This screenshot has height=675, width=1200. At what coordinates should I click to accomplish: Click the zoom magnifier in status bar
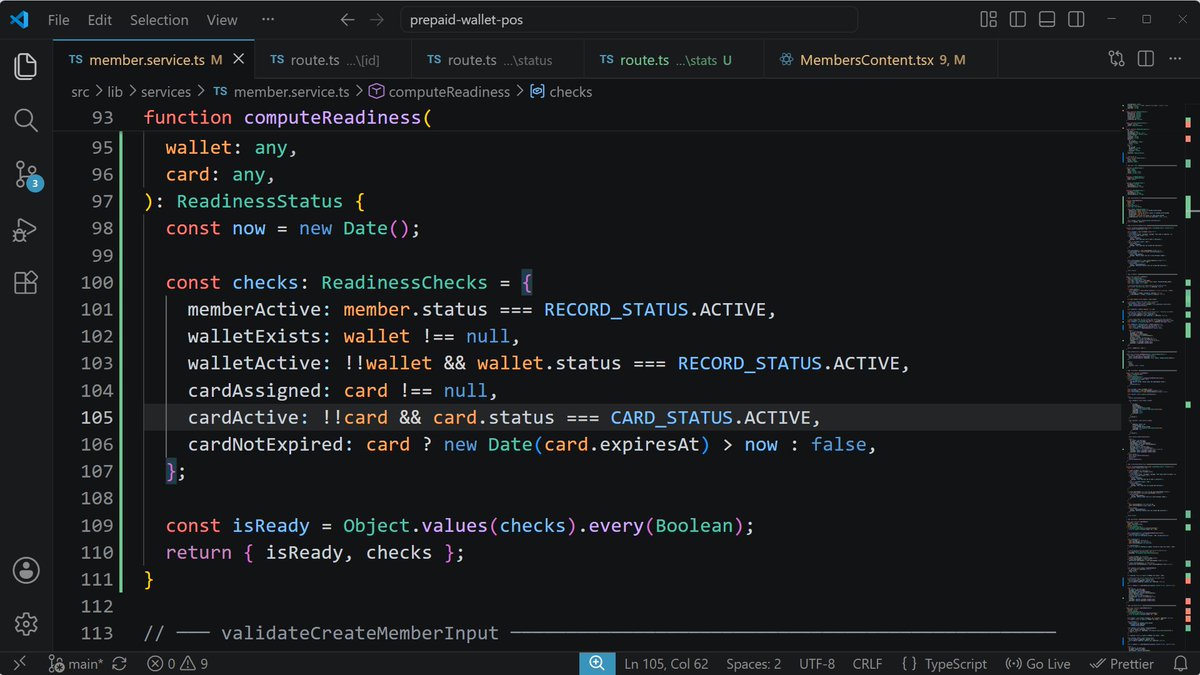(597, 663)
